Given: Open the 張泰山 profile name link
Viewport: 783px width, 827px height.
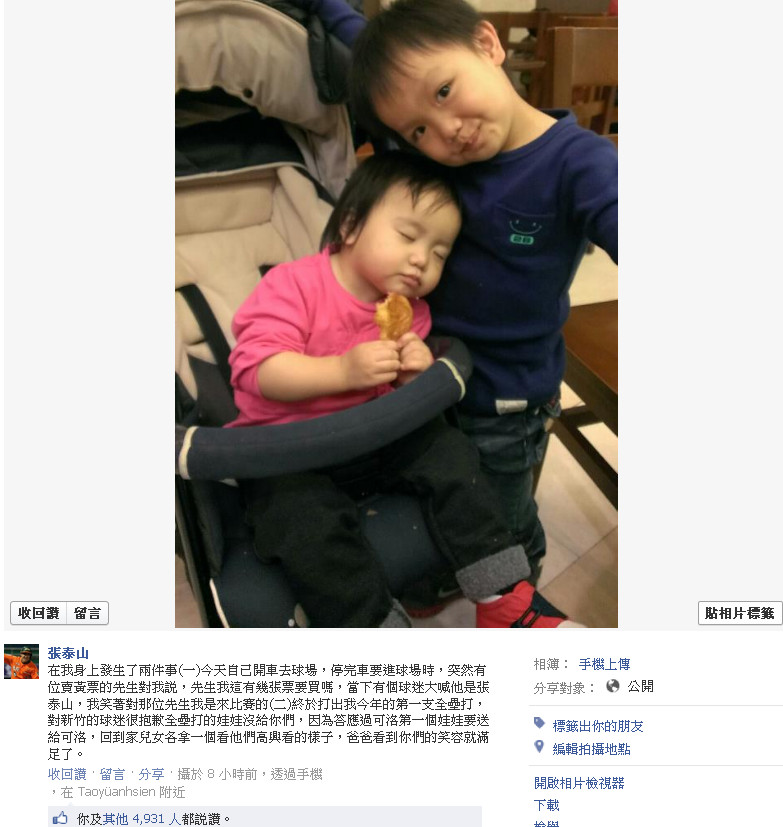Looking at the screenshot, I should (x=68, y=653).
